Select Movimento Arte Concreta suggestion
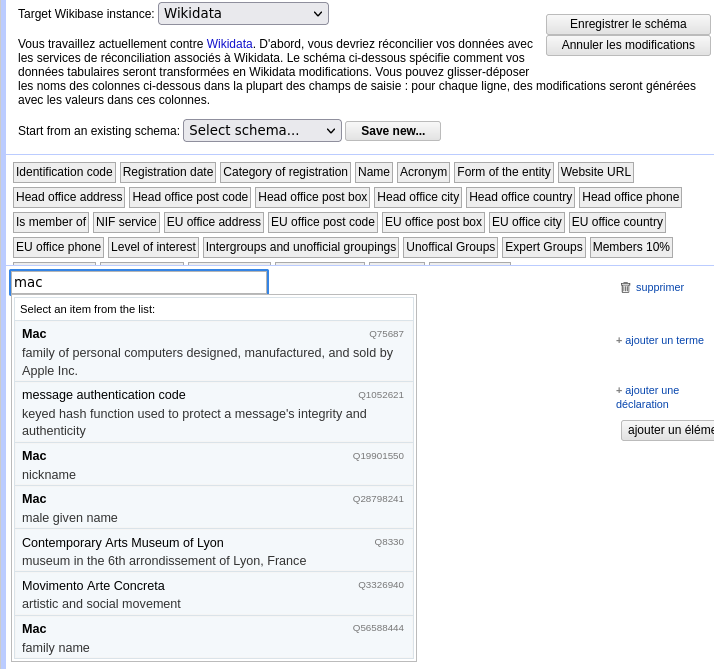 click(214, 594)
